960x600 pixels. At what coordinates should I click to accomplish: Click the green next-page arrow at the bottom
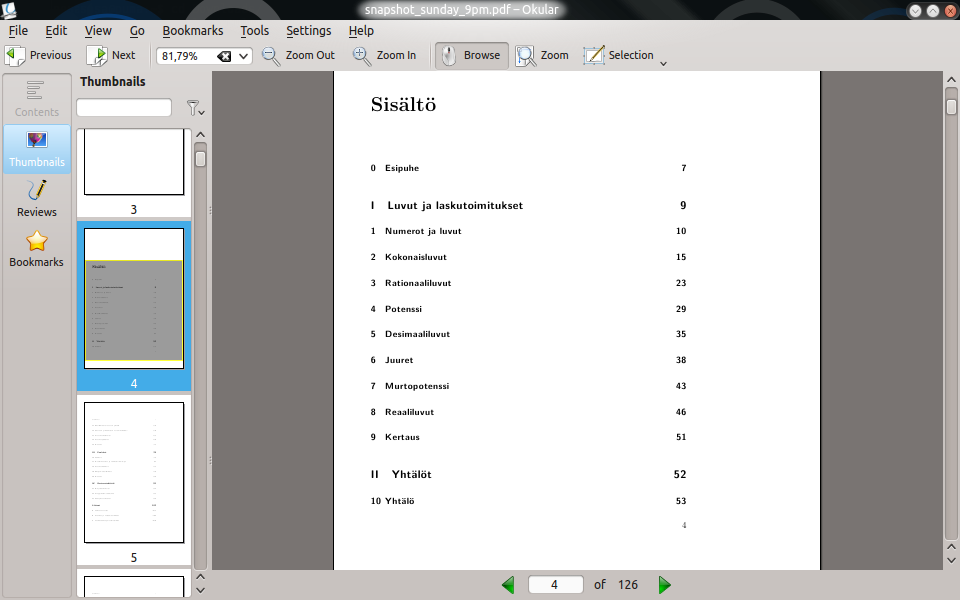tap(665, 585)
